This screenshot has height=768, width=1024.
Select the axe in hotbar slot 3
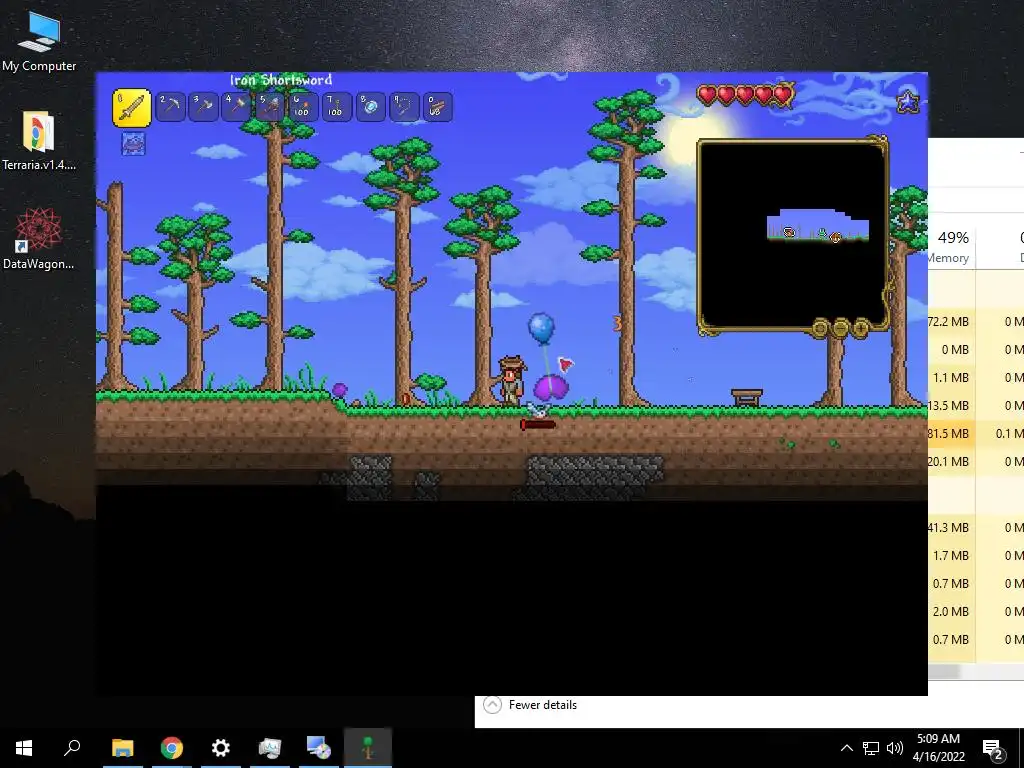click(203, 106)
